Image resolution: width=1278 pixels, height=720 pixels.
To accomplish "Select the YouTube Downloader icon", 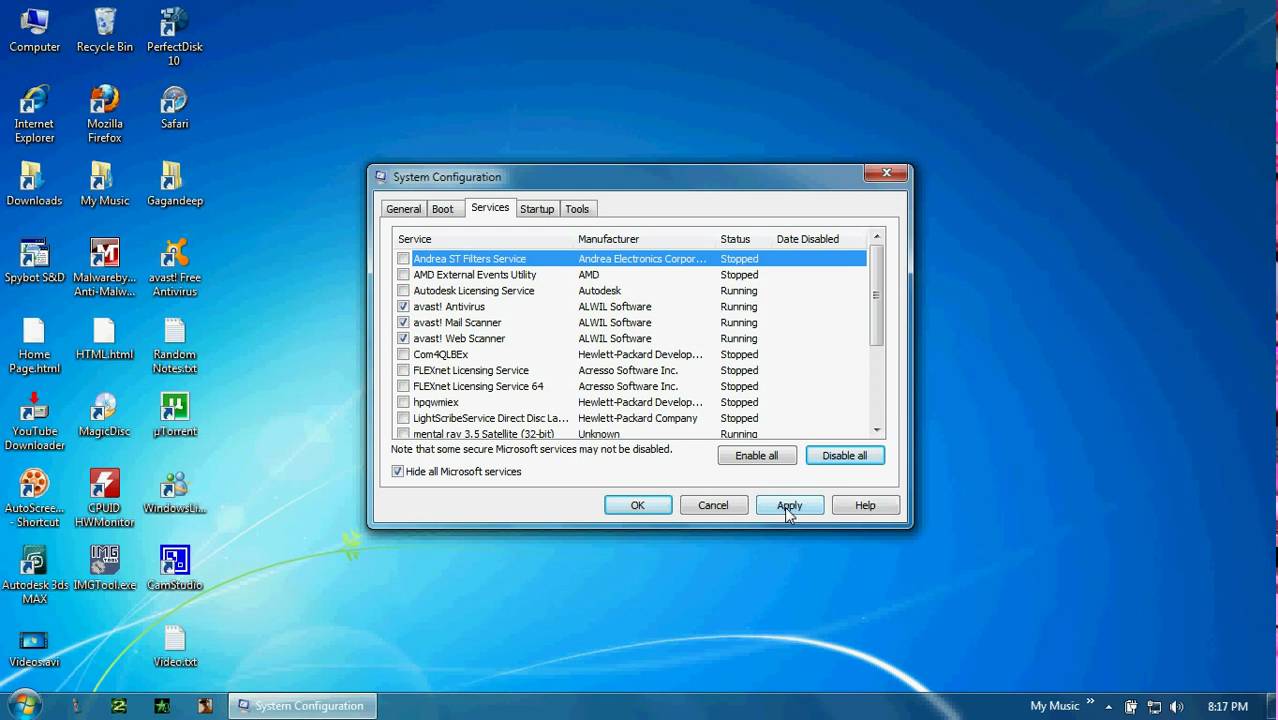I will tap(34, 422).
